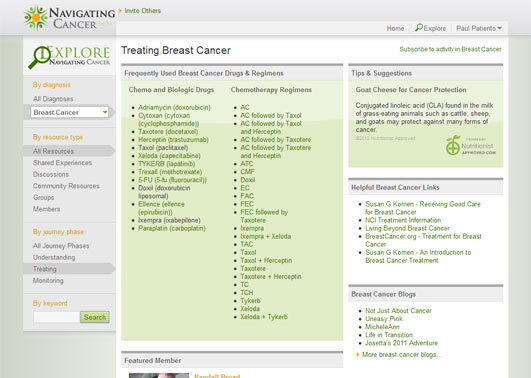The width and height of the screenshot is (531, 378).
Task: Select All Journey Phases
Action: tap(61, 246)
